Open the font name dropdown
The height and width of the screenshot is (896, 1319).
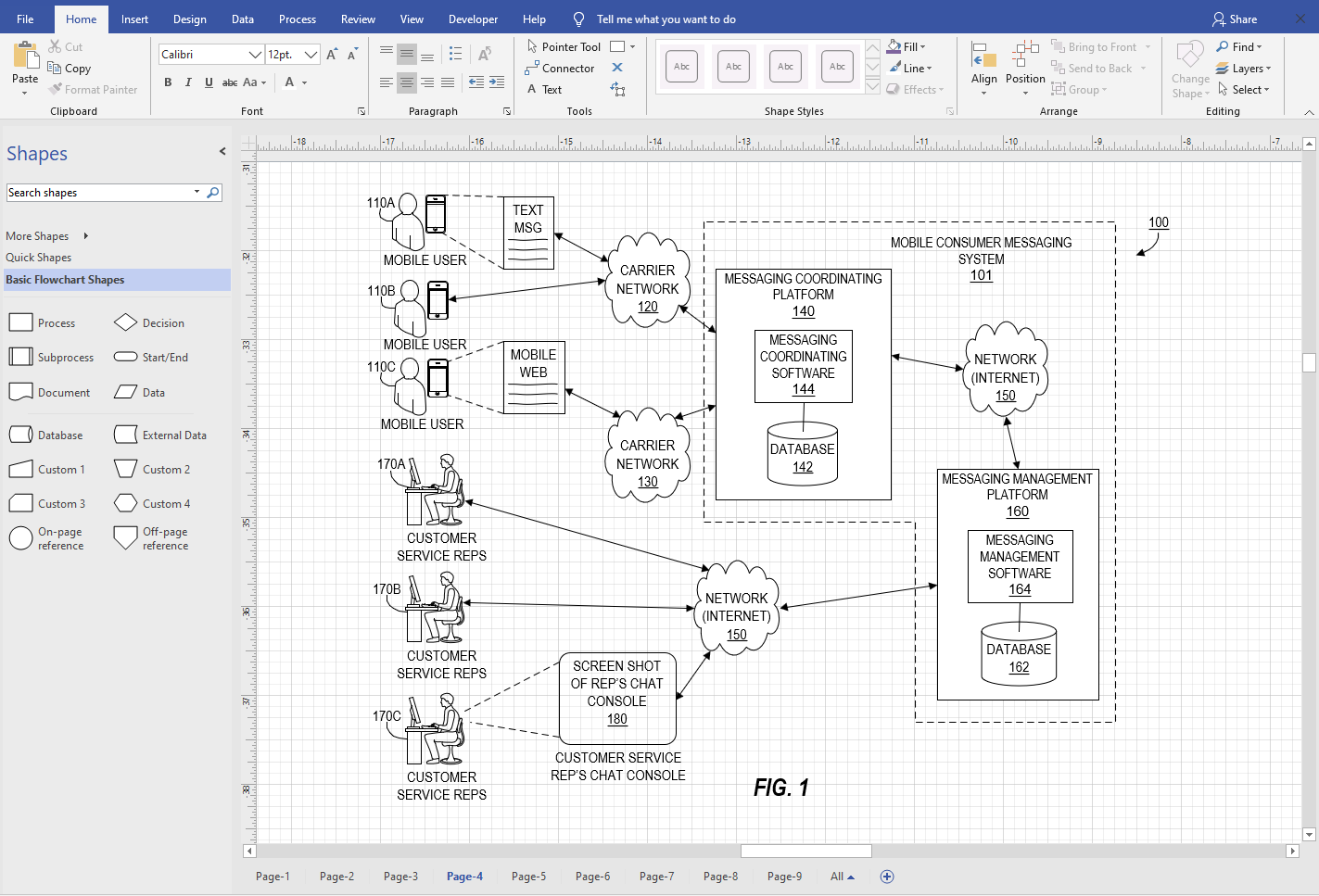click(x=255, y=55)
